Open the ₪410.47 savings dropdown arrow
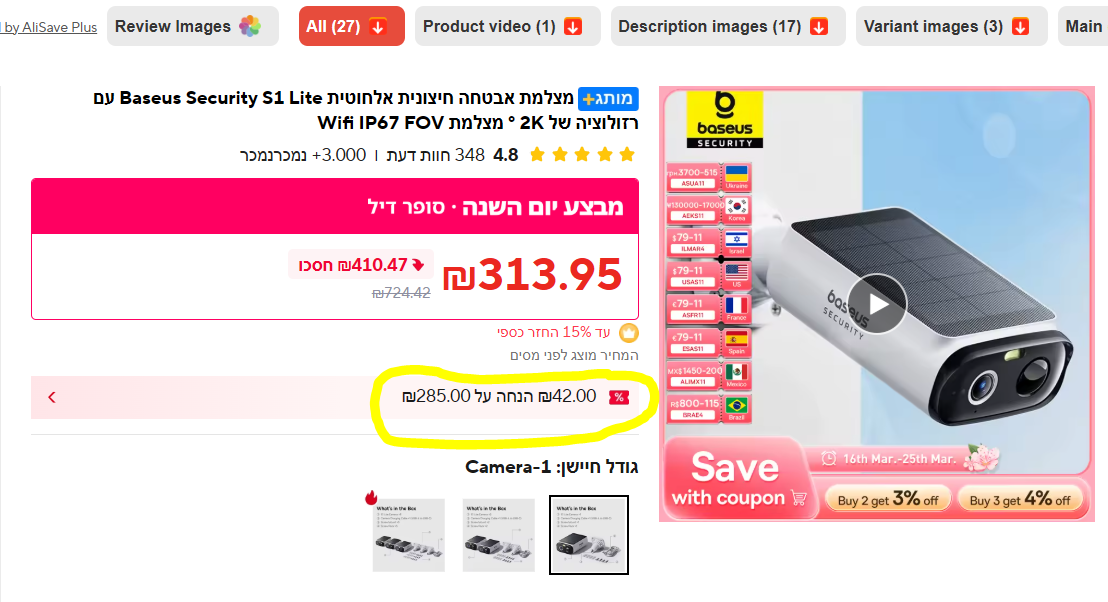The height and width of the screenshot is (602, 1108). click(418, 265)
